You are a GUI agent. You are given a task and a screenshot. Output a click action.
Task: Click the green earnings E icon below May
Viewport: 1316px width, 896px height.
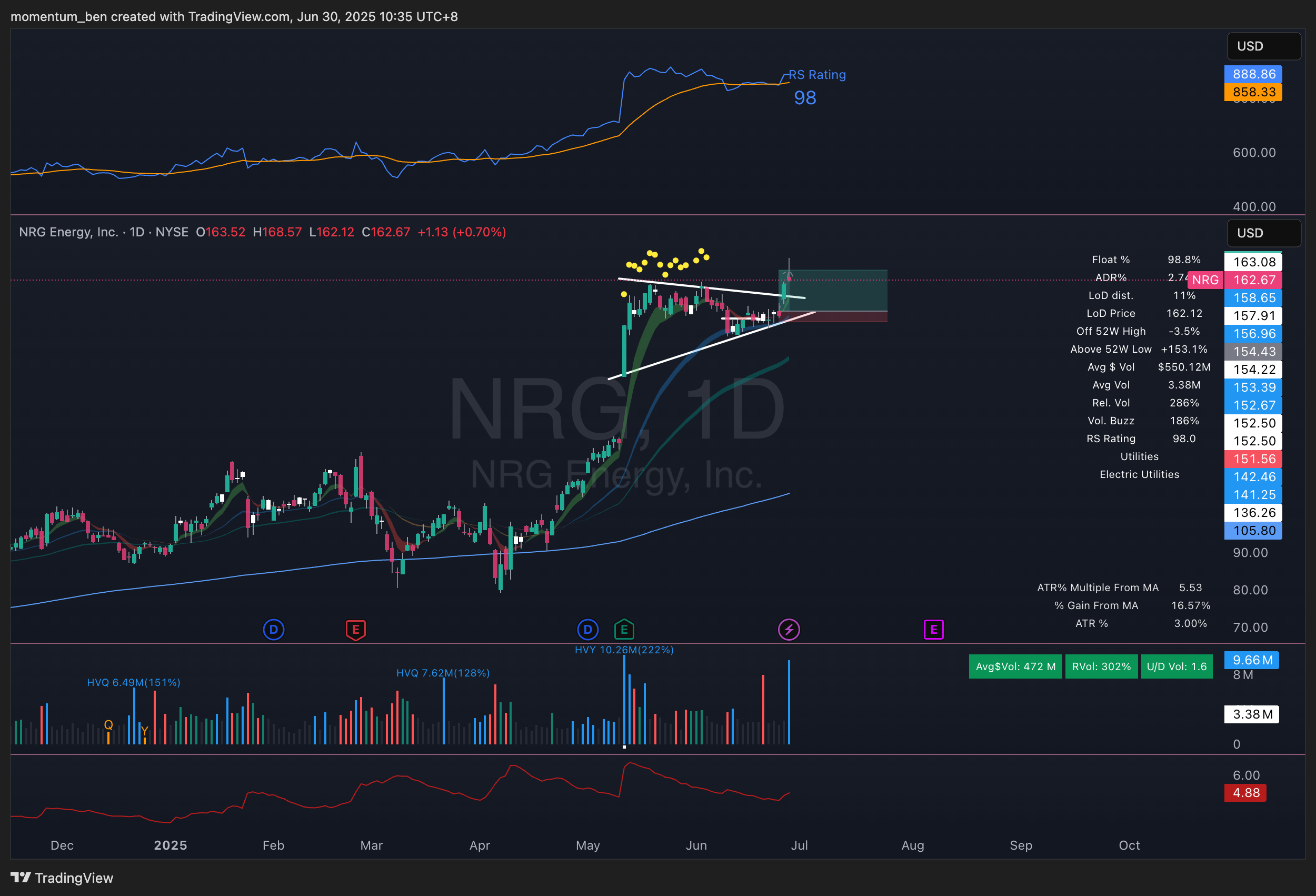click(x=624, y=629)
